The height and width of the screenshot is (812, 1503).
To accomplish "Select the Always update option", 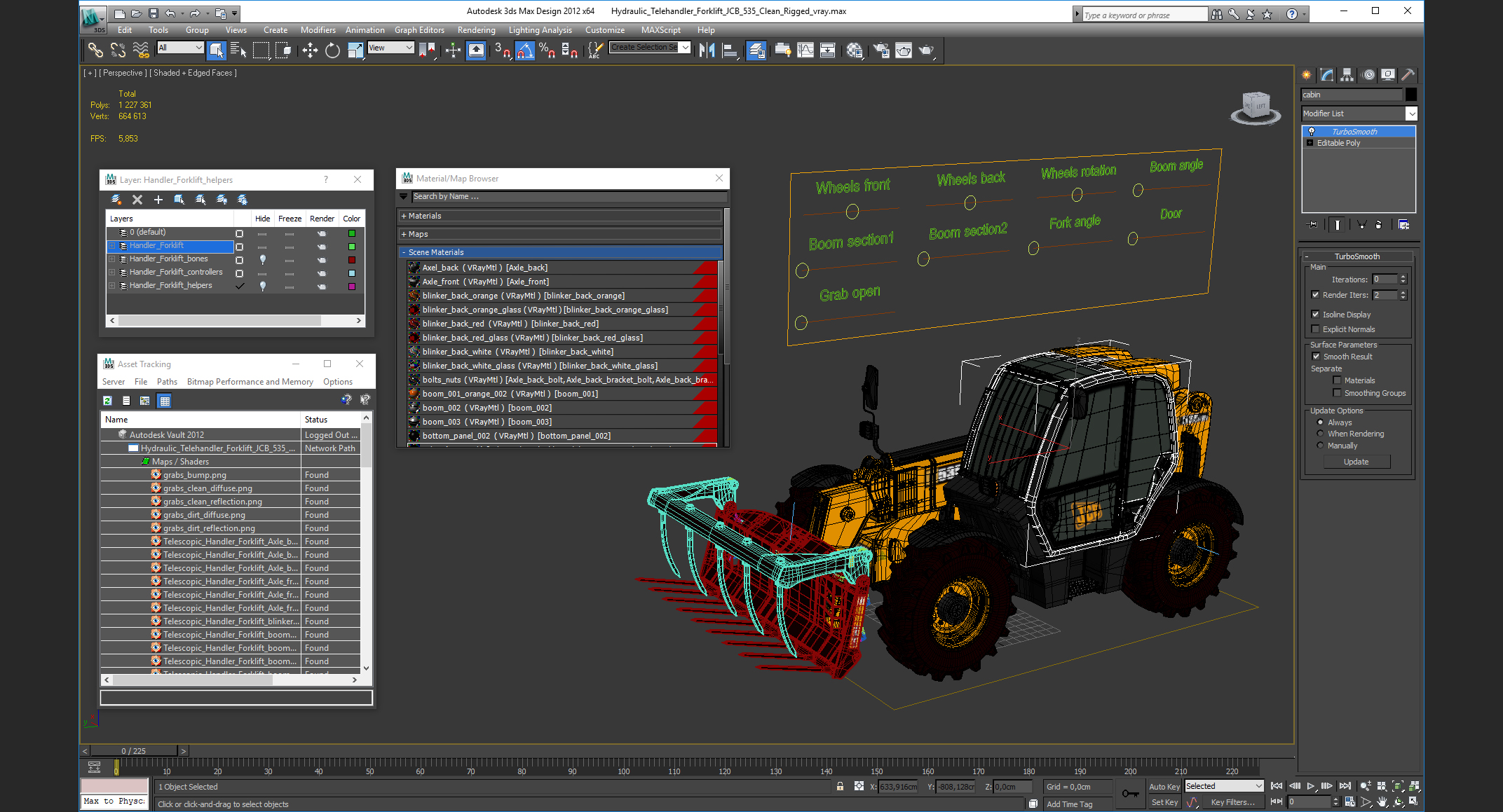I will [1321, 422].
